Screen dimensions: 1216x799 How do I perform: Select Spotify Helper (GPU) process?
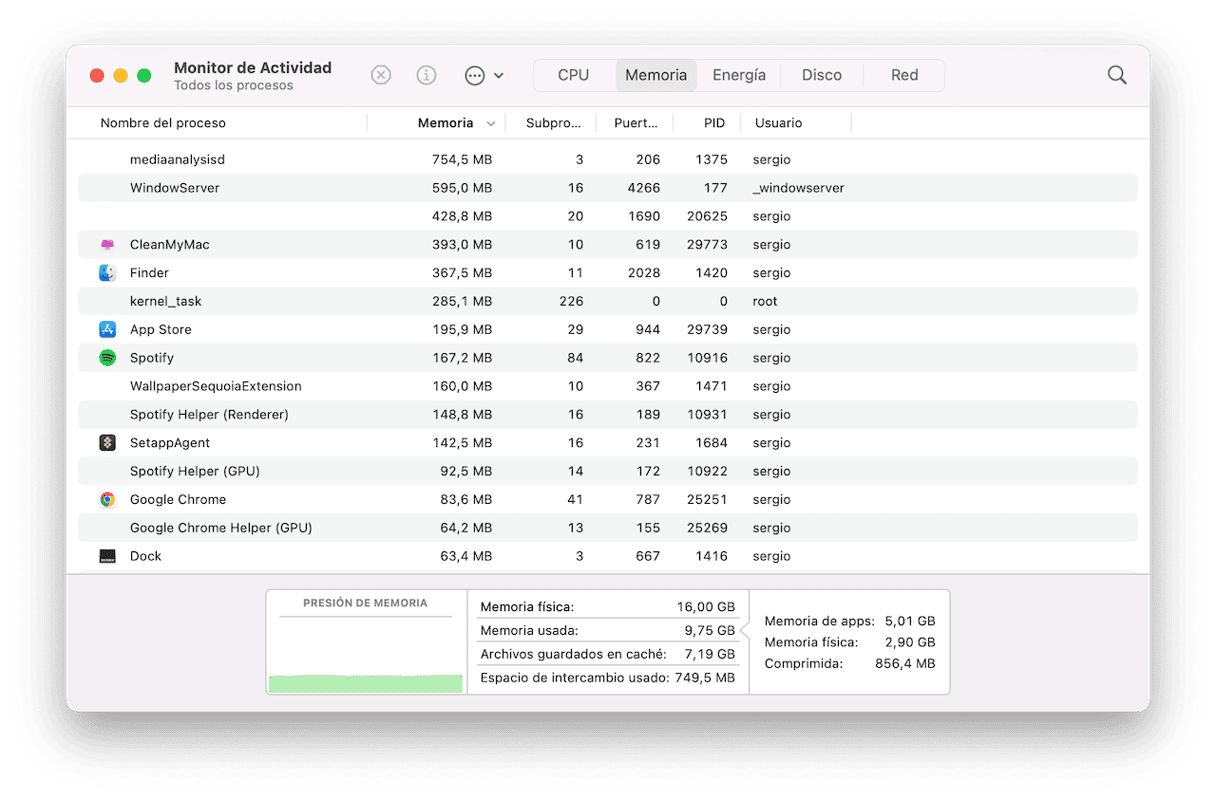pyautogui.click(x=195, y=471)
